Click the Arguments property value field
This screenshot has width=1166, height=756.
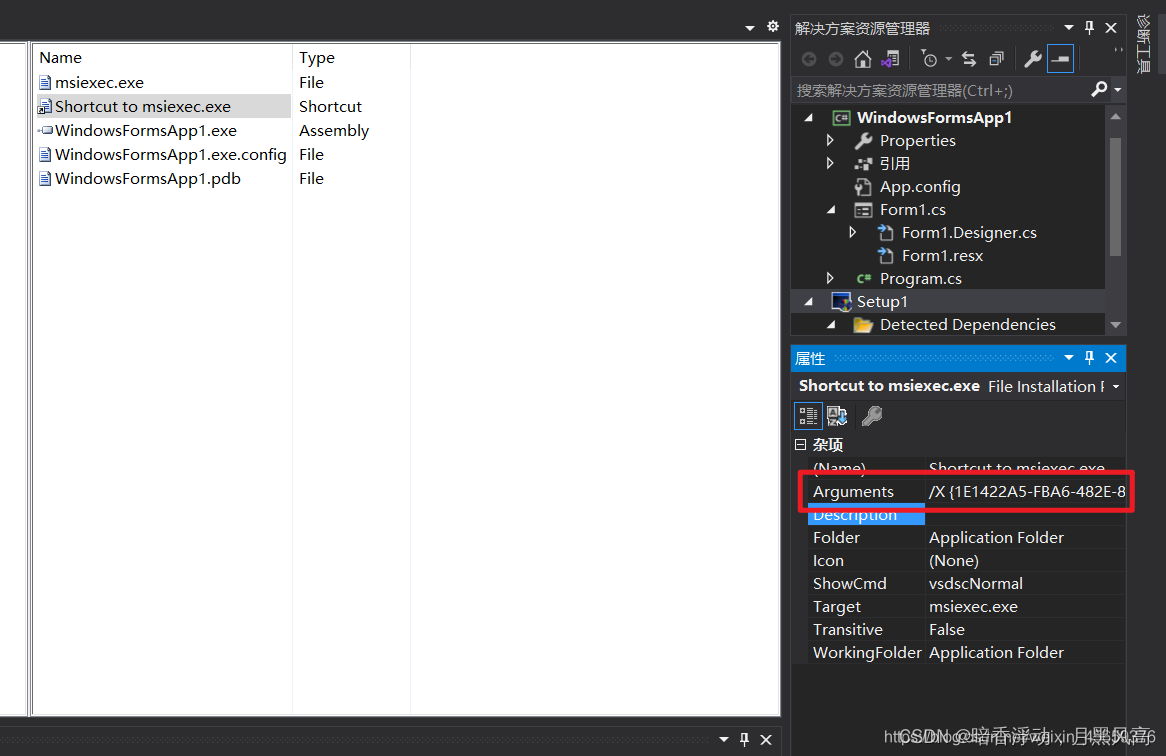click(1026, 491)
